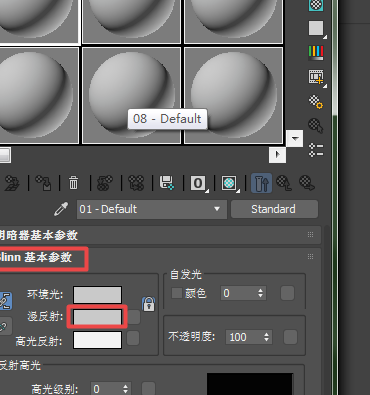Open Make Preview filmstrip icon
This screenshot has width=370, height=395.
tap(316, 77)
